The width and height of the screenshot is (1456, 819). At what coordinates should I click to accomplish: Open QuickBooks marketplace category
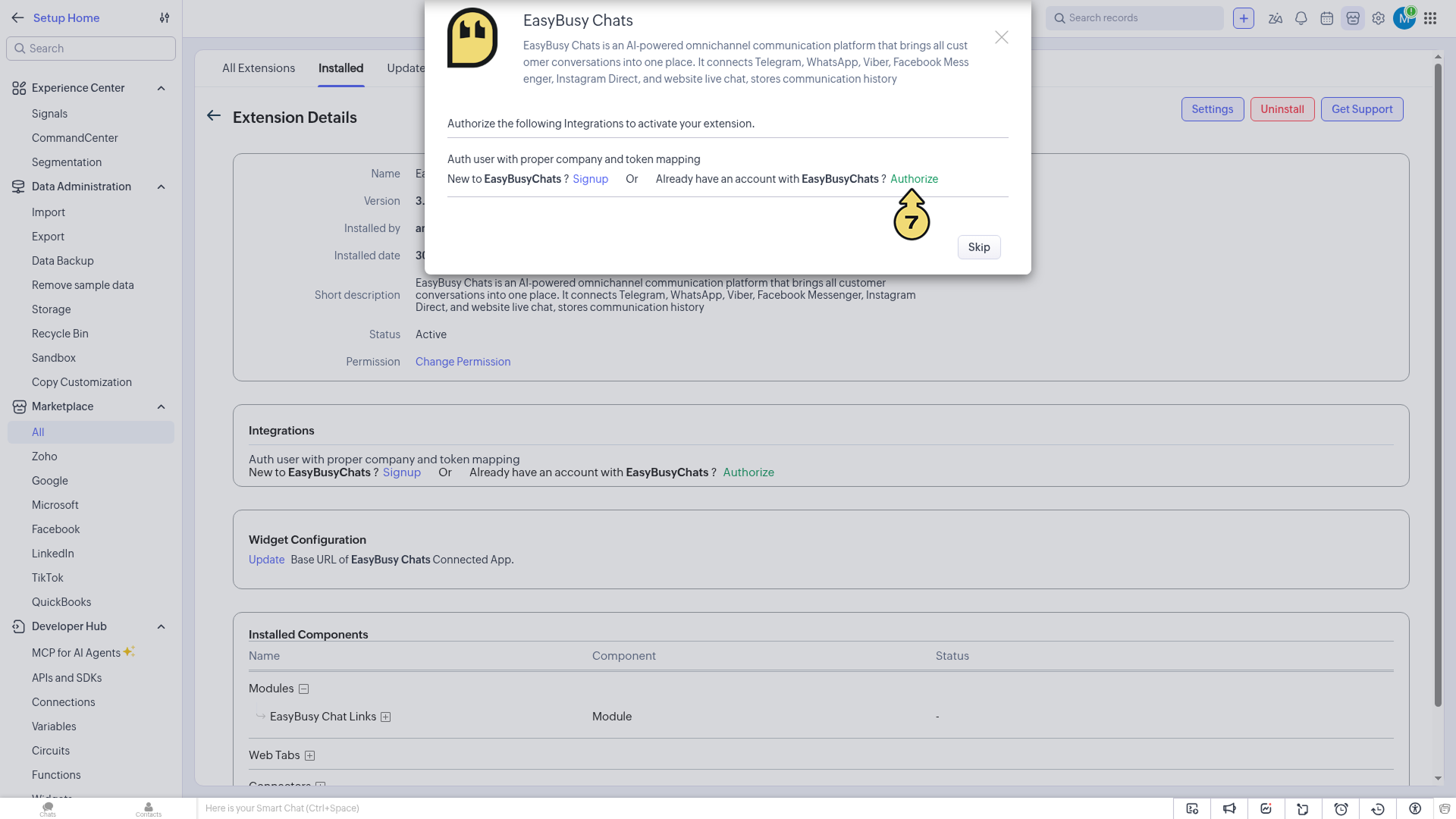click(x=61, y=602)
